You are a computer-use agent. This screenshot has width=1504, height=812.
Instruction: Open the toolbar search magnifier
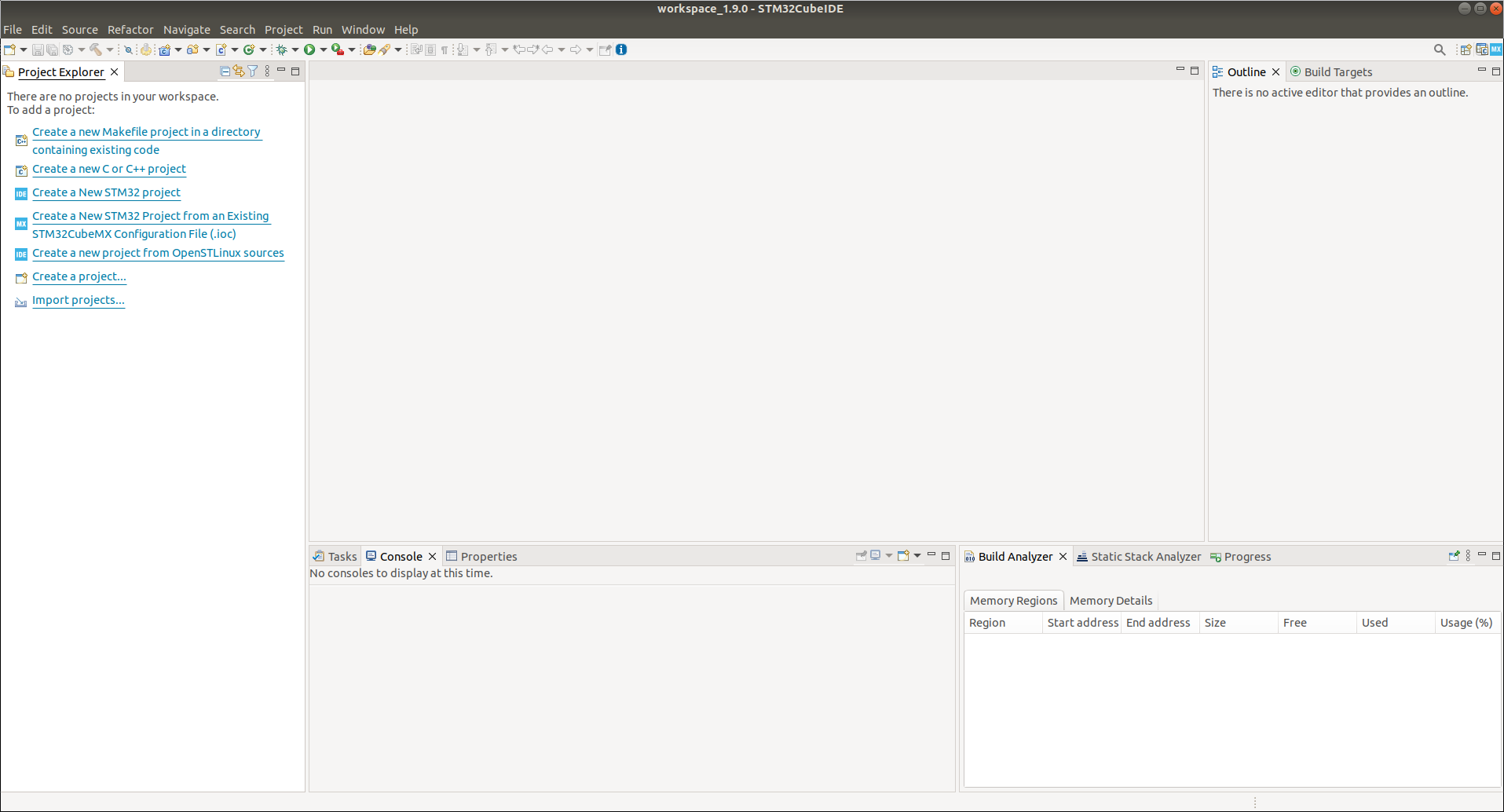point(1440,49)
